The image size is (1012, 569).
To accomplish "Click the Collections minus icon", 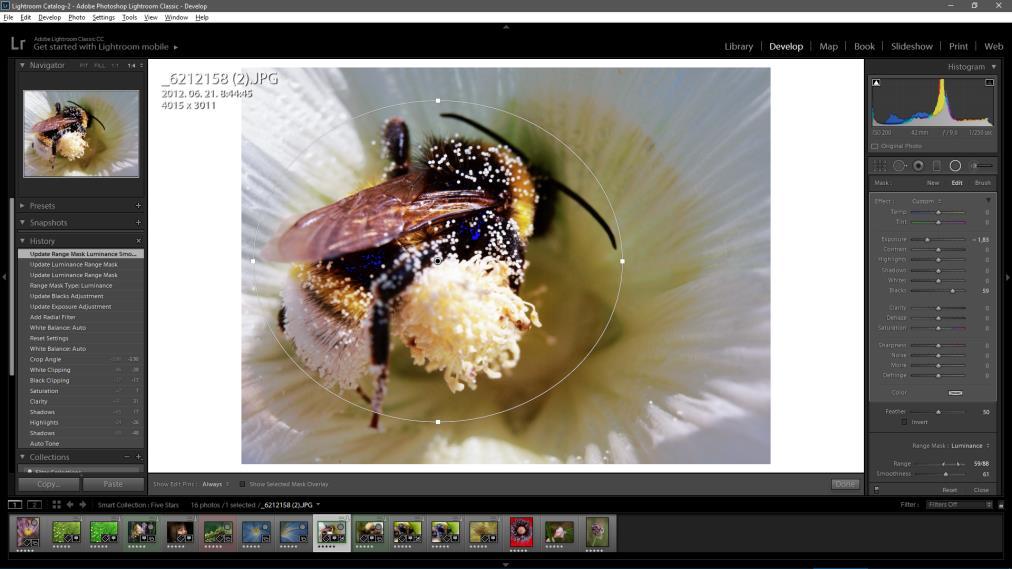I will [126, 457].
